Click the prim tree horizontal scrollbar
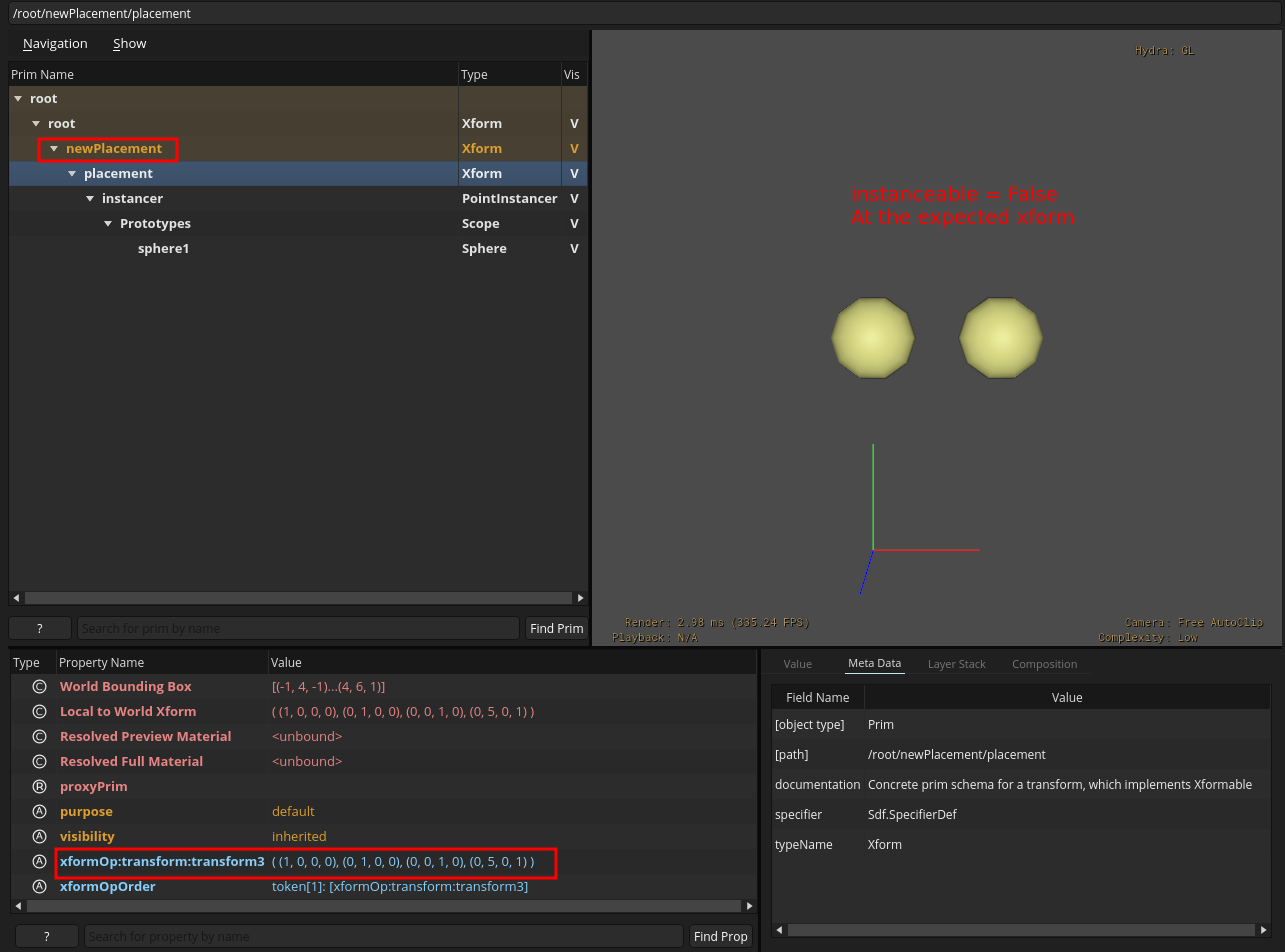1285x952 pixels. coord(298,598)
